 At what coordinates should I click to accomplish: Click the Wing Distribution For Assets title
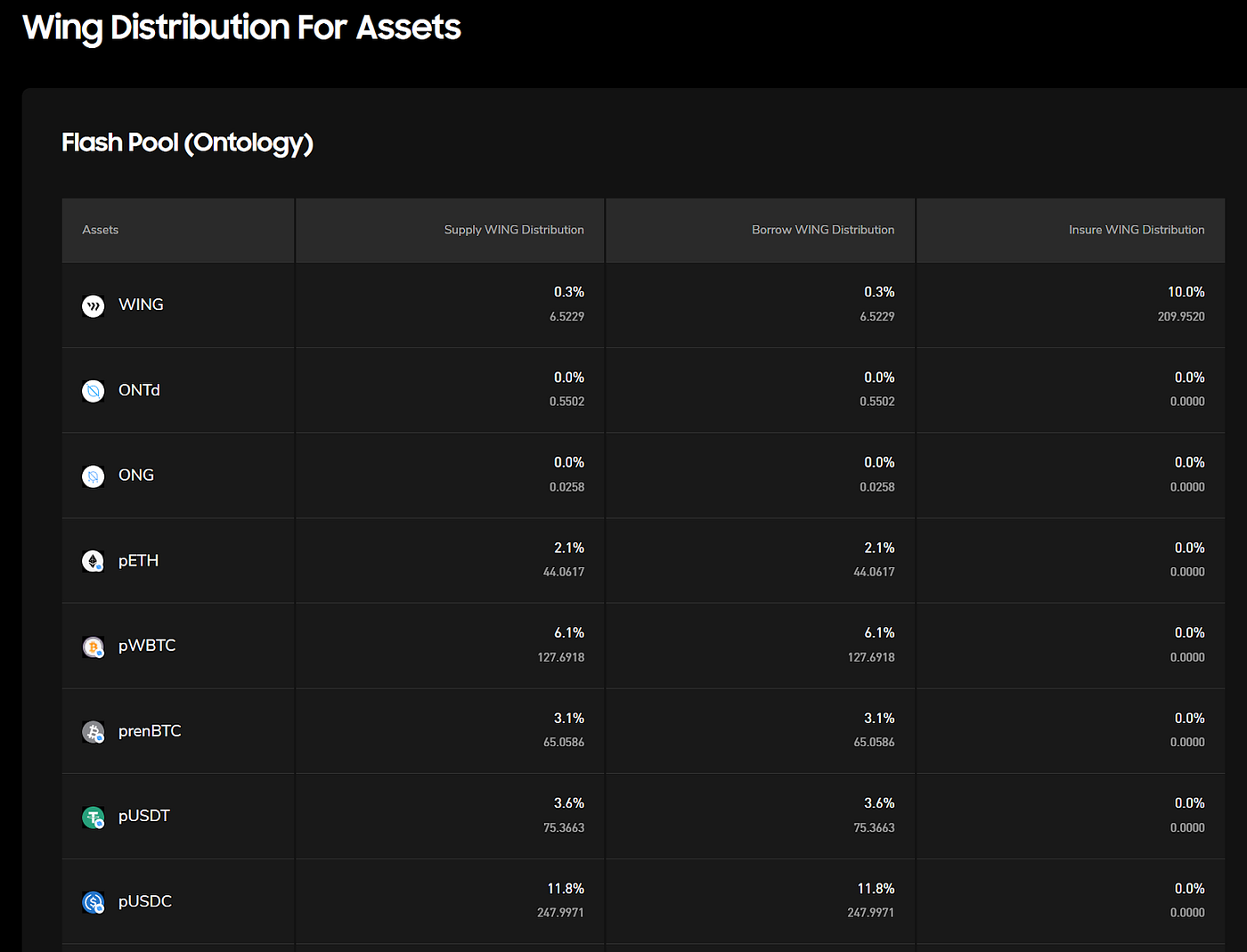[x=241, y=28]
